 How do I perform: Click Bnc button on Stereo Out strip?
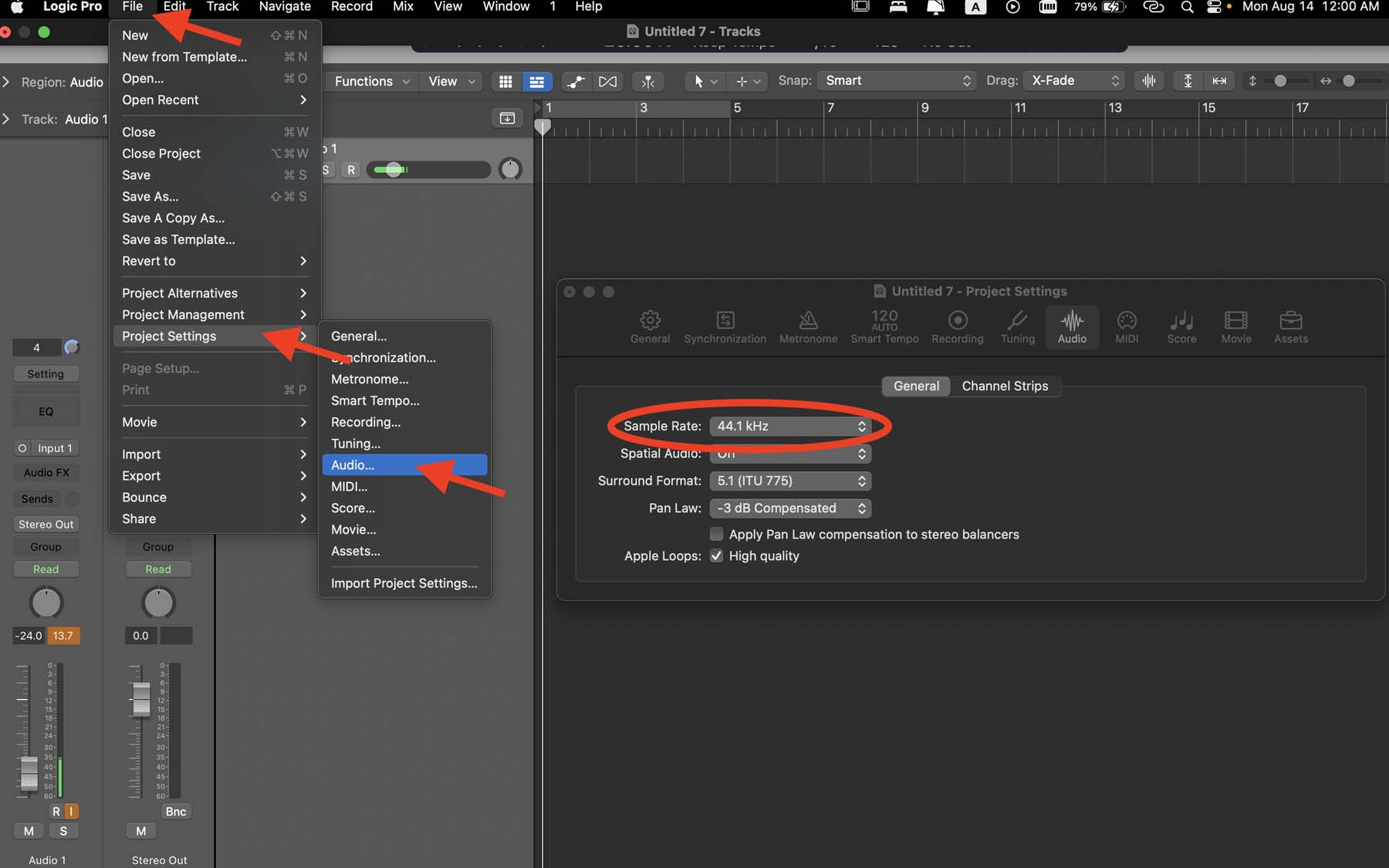[176, 812]
